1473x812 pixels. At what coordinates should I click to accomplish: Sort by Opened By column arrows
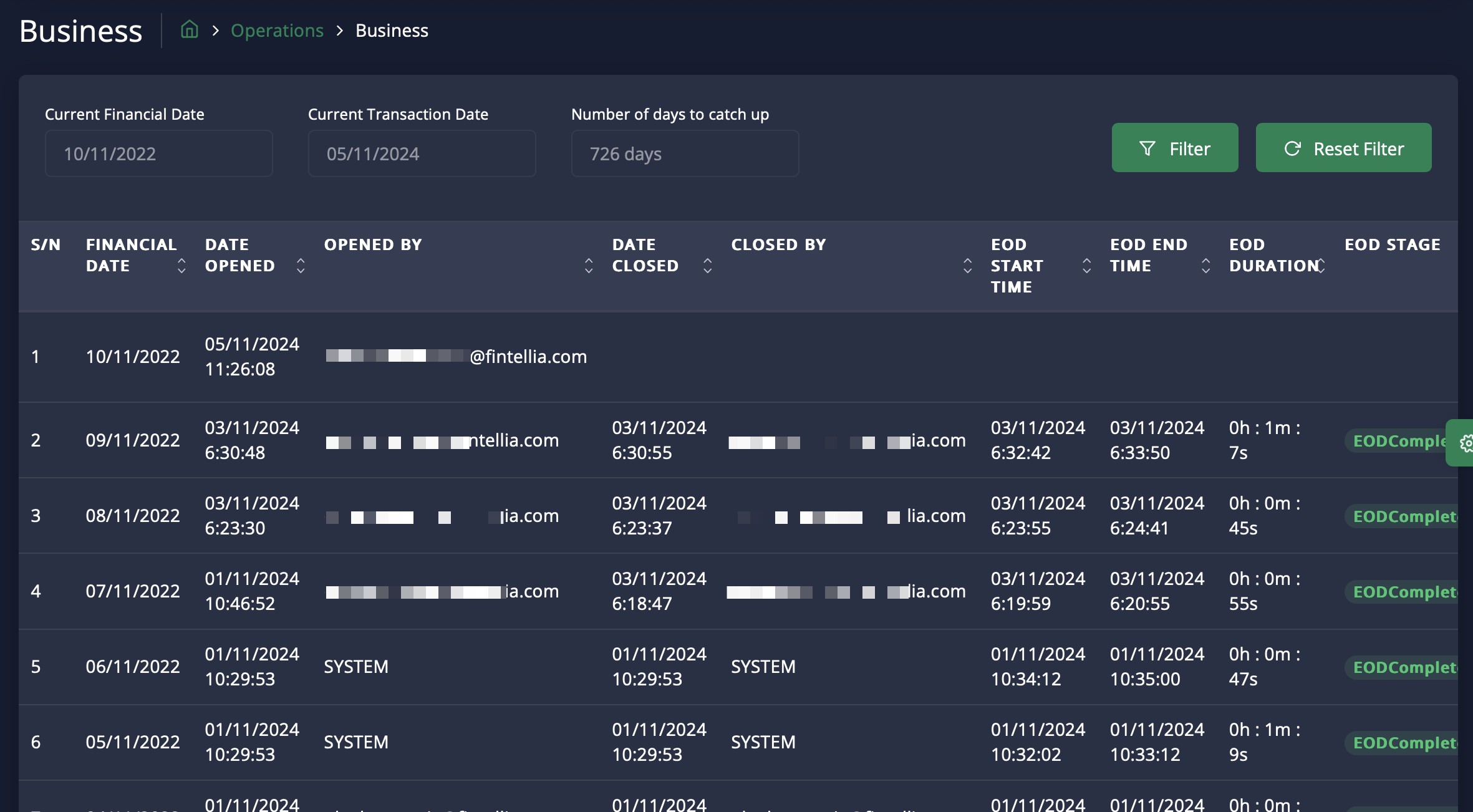pos(588,266)
